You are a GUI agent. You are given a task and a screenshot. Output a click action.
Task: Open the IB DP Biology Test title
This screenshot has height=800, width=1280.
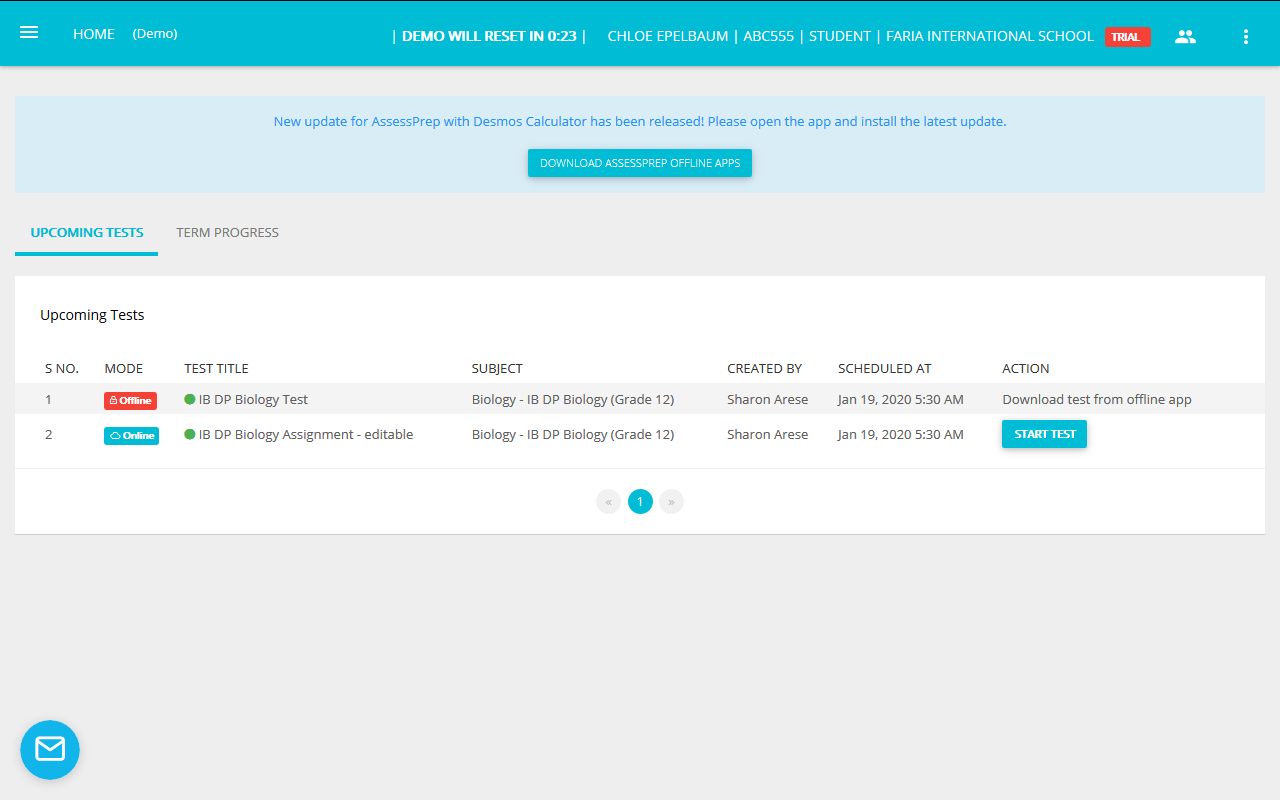coord(253,399)
